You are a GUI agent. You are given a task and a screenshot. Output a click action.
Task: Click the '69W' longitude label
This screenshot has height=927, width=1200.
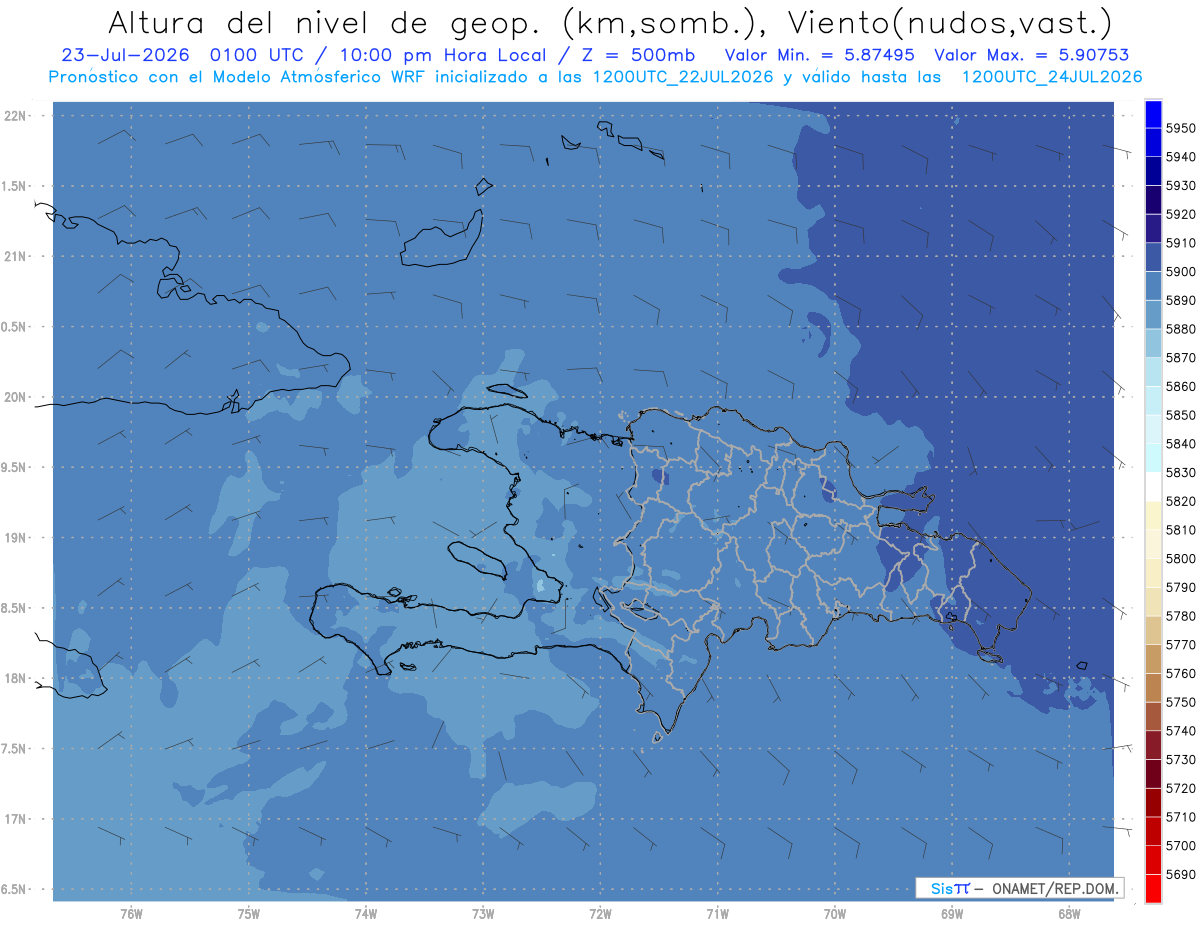952,913
